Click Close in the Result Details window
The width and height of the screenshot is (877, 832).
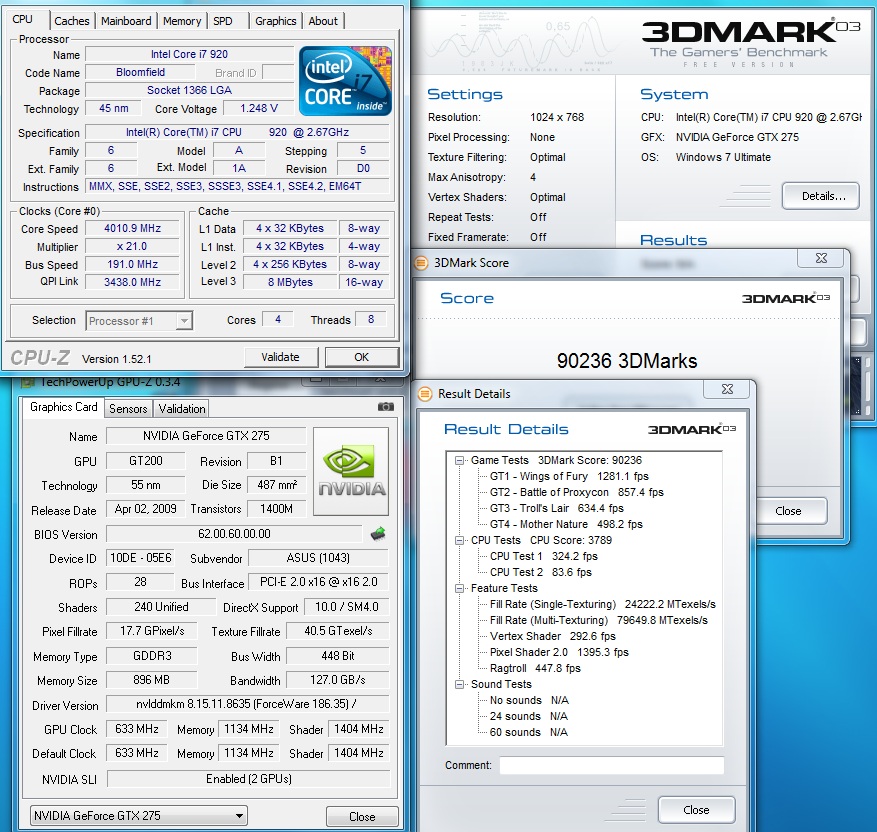click(x=696, y=810)
